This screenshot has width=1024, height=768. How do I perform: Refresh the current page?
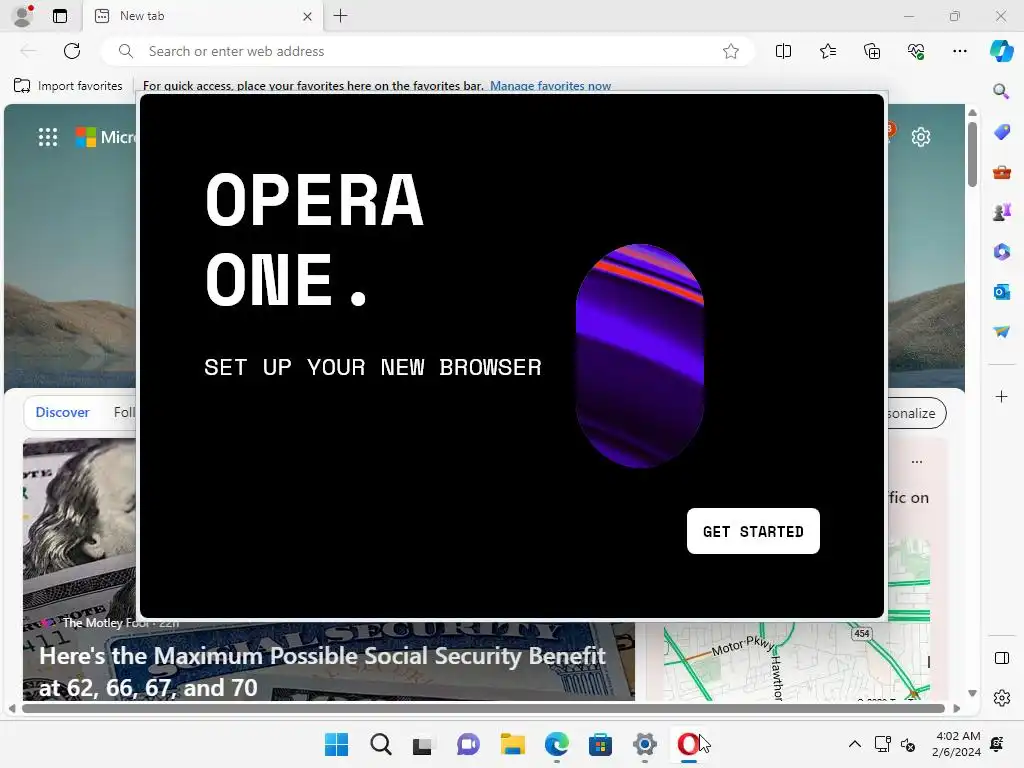tap(72, 51)
